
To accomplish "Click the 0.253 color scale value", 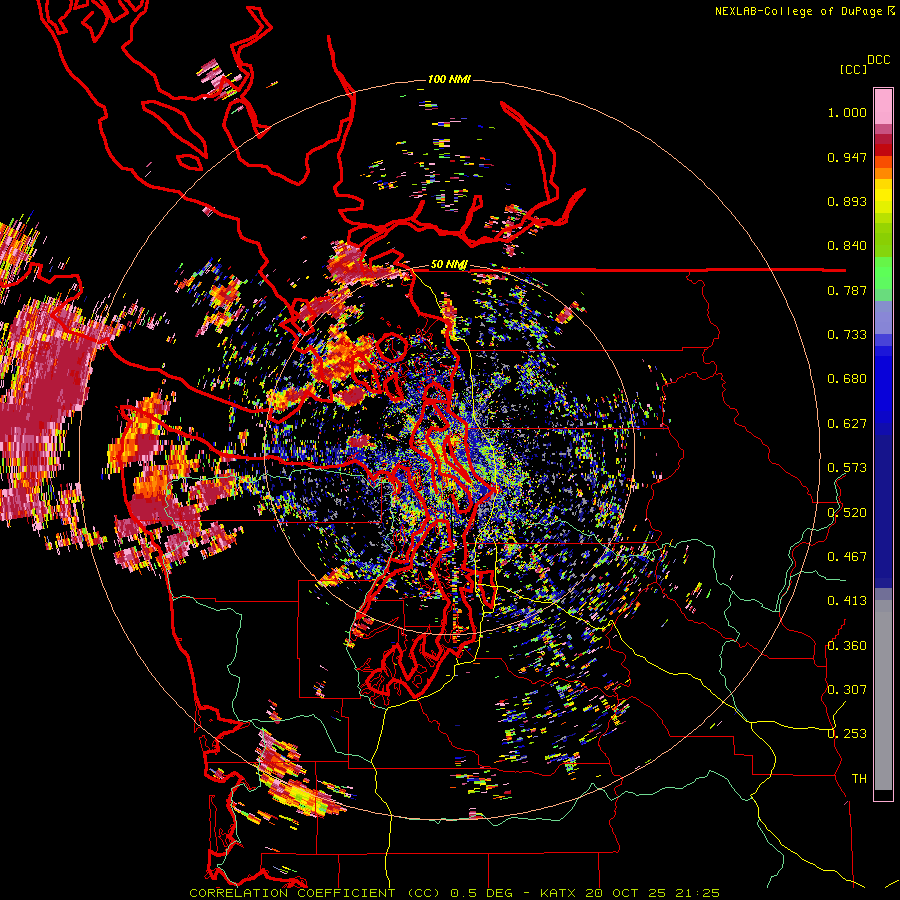I will (x=847, y=734).
